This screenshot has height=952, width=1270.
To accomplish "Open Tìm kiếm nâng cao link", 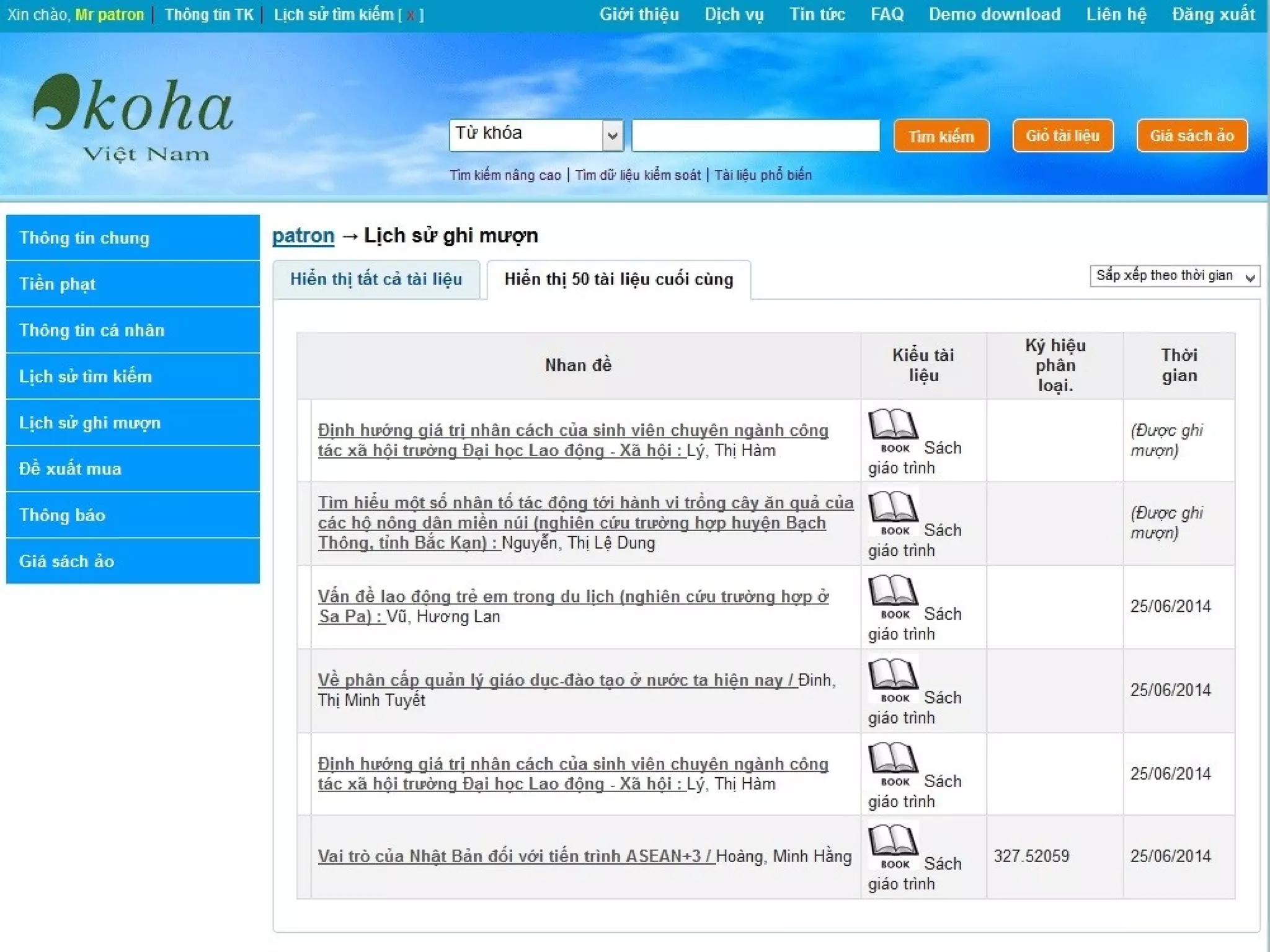I will point(505,175).
